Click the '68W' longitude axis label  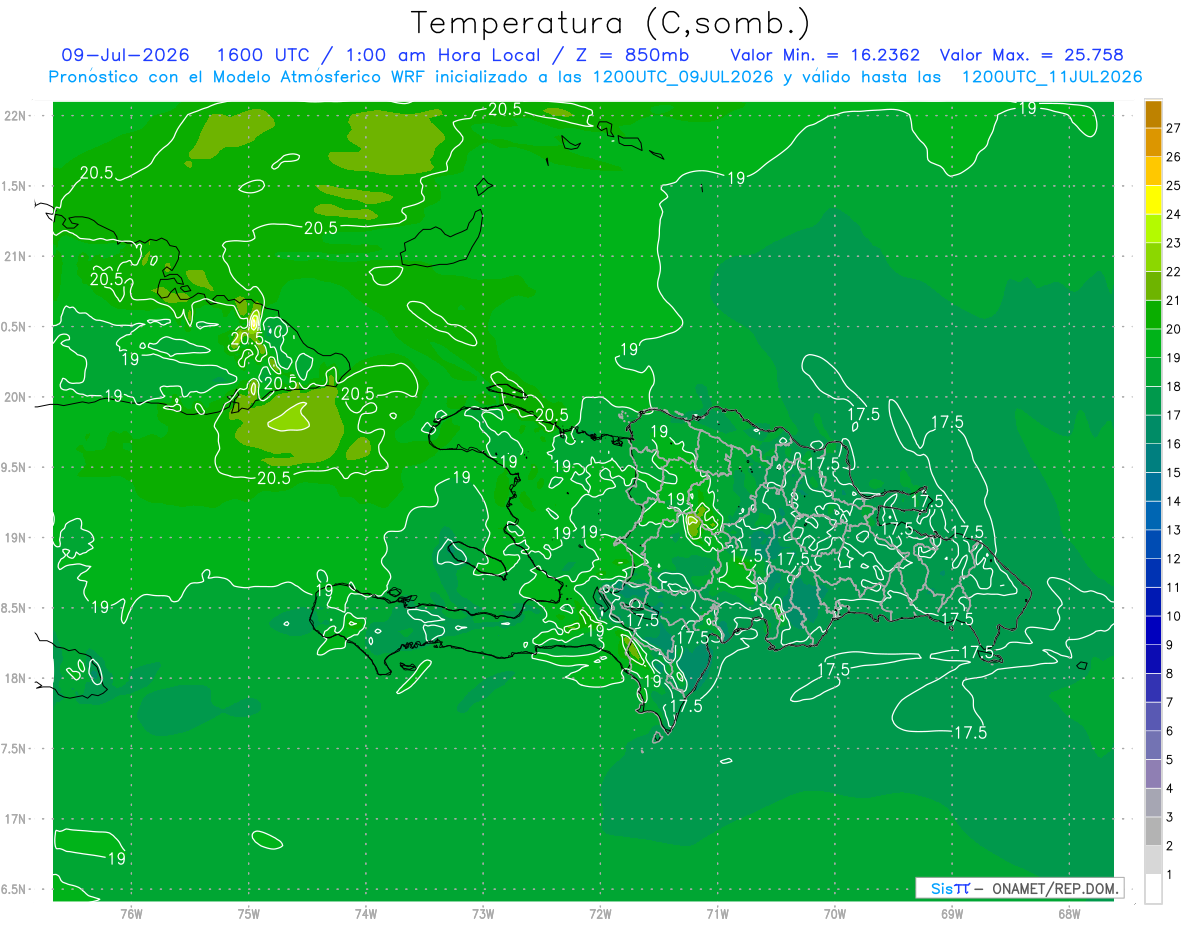click(1068, 914)
